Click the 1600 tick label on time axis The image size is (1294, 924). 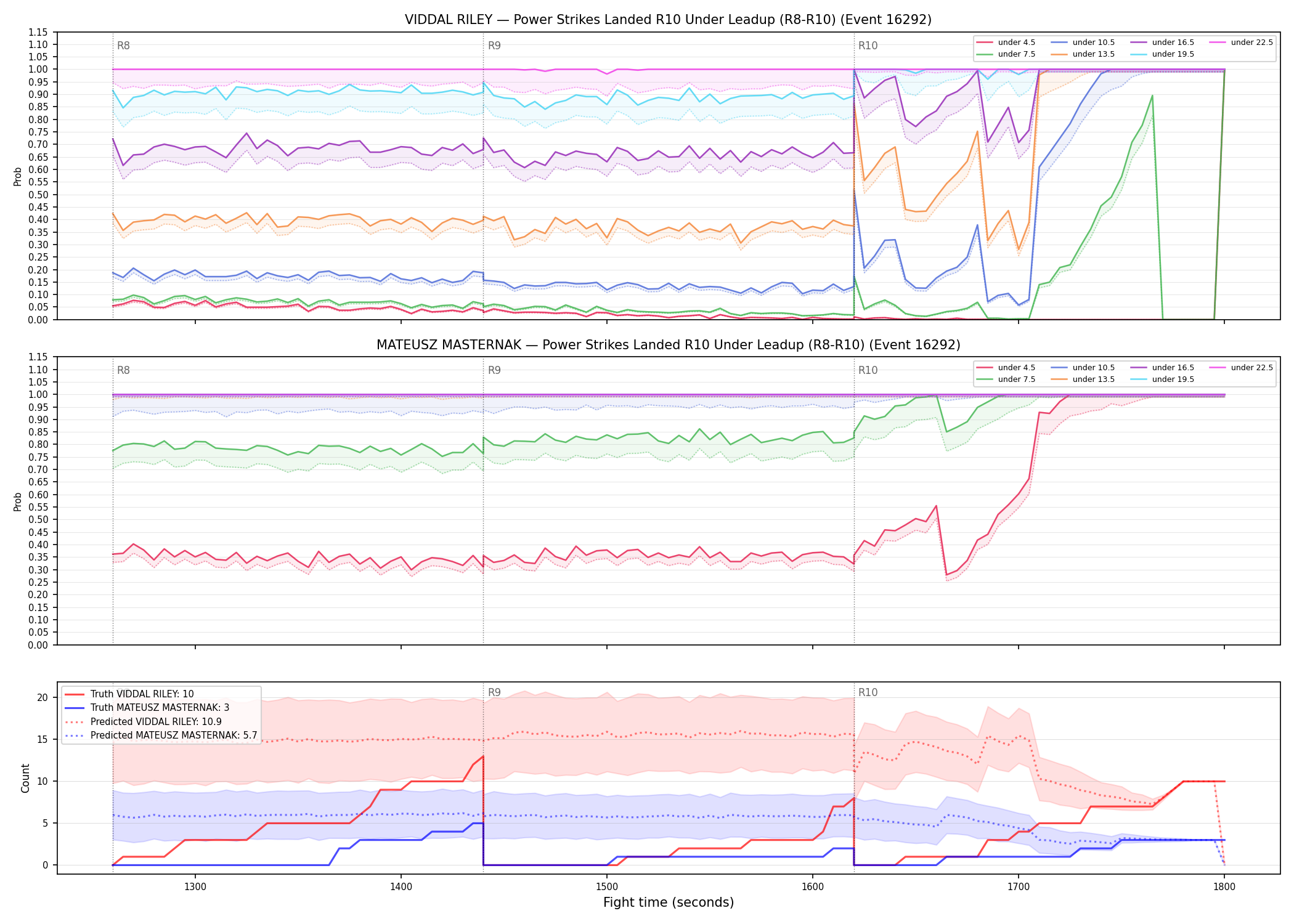pyautogui.click(x=813, y=887)
